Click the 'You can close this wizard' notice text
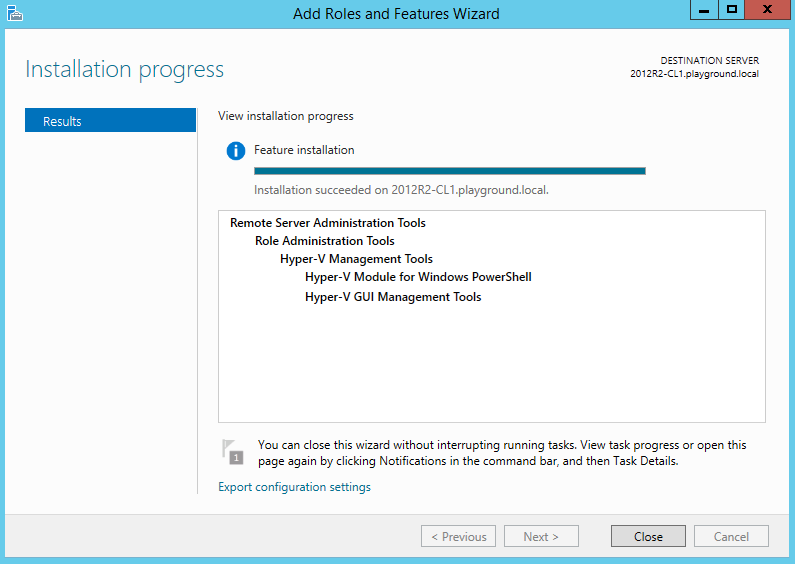This screenshot has height=564, width=795. [502, 453]
